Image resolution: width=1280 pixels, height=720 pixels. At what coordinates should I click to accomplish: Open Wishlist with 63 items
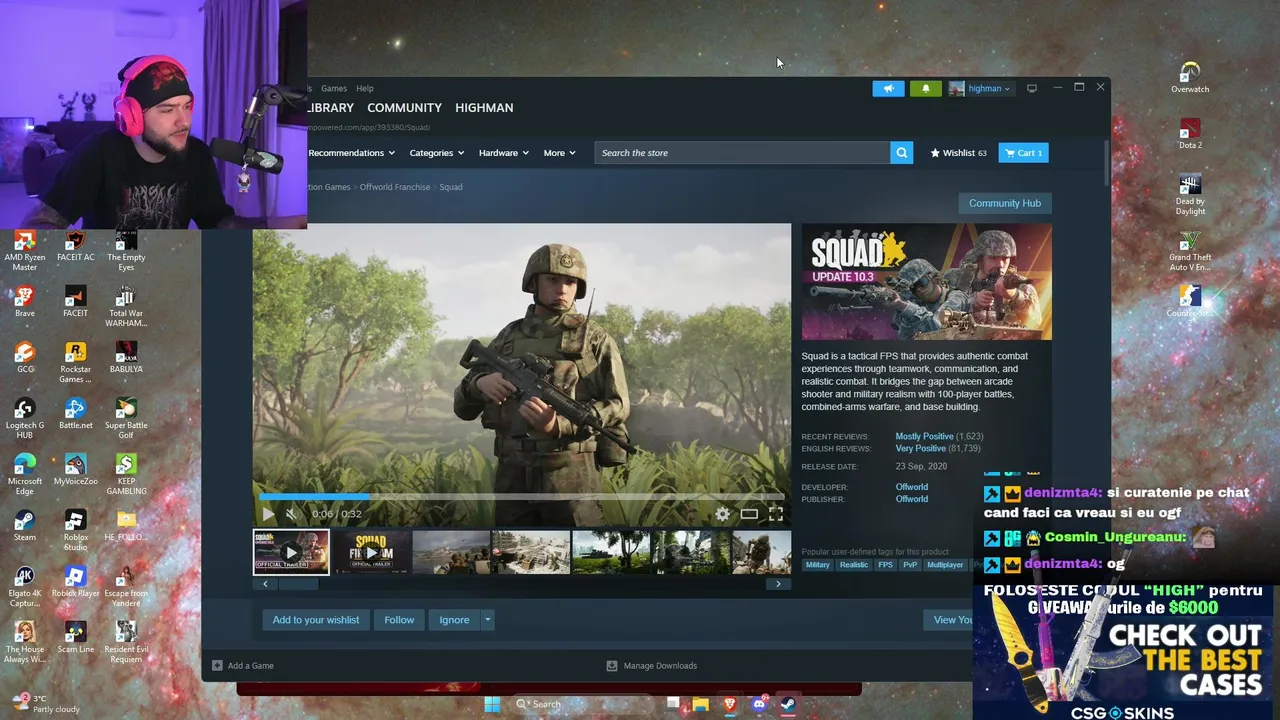point(958,153)
